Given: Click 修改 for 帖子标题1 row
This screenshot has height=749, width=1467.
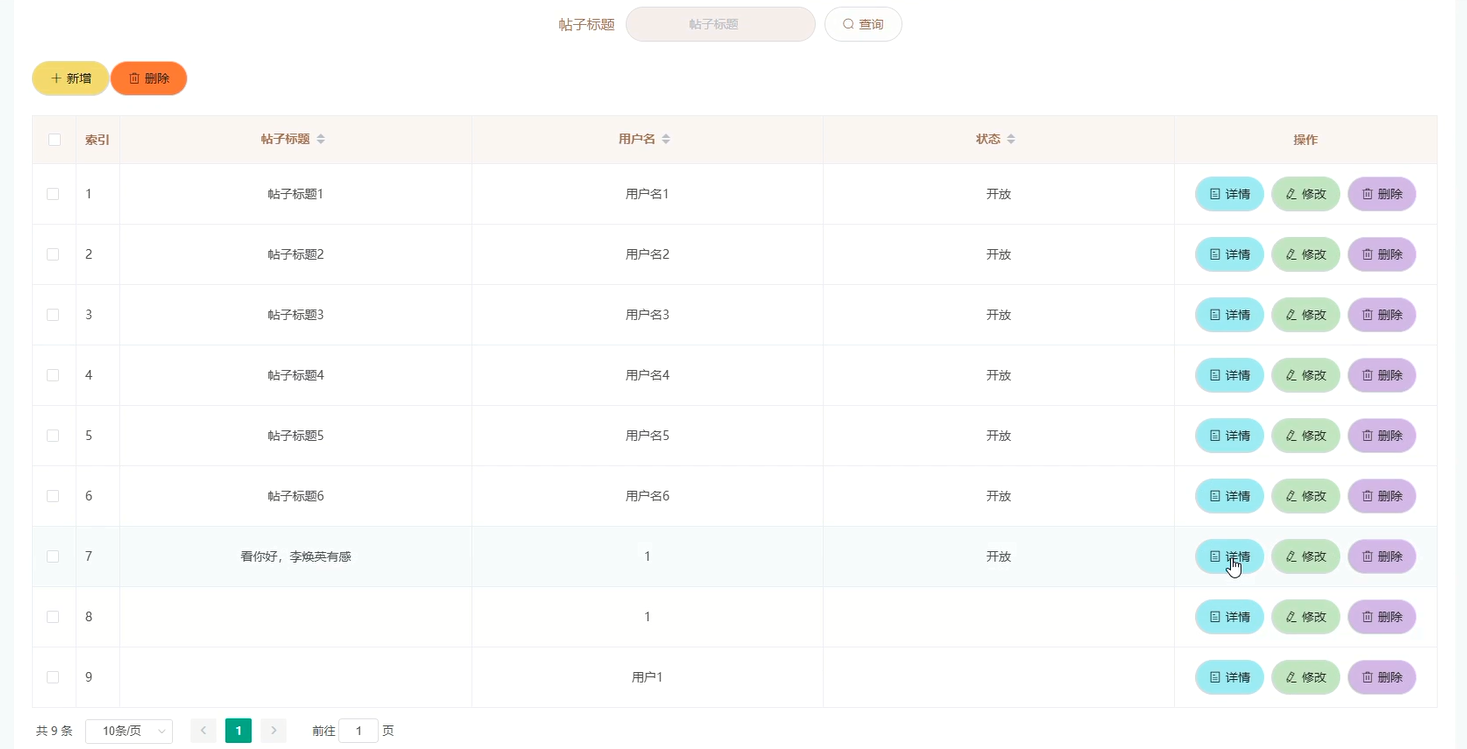Looking at the screenshot, I should [1305, 194].
